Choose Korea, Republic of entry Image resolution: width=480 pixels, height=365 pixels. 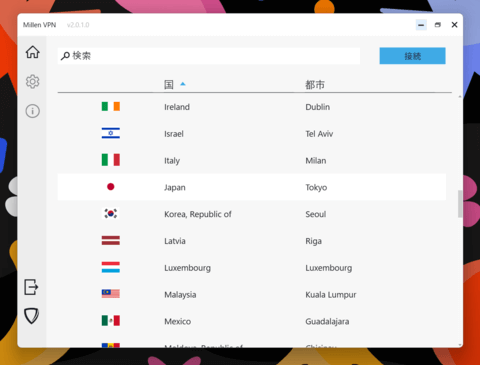click(x=198, y=214)
